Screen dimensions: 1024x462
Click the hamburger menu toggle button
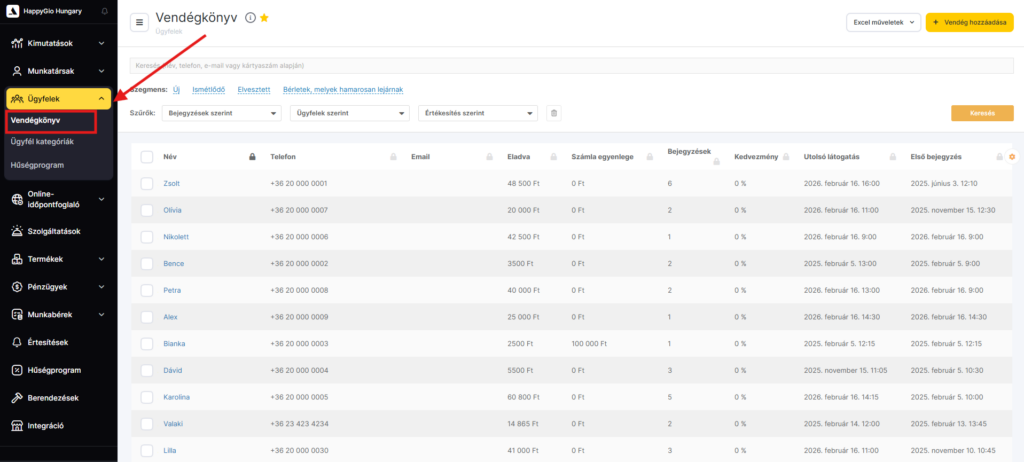pos(139,22)
